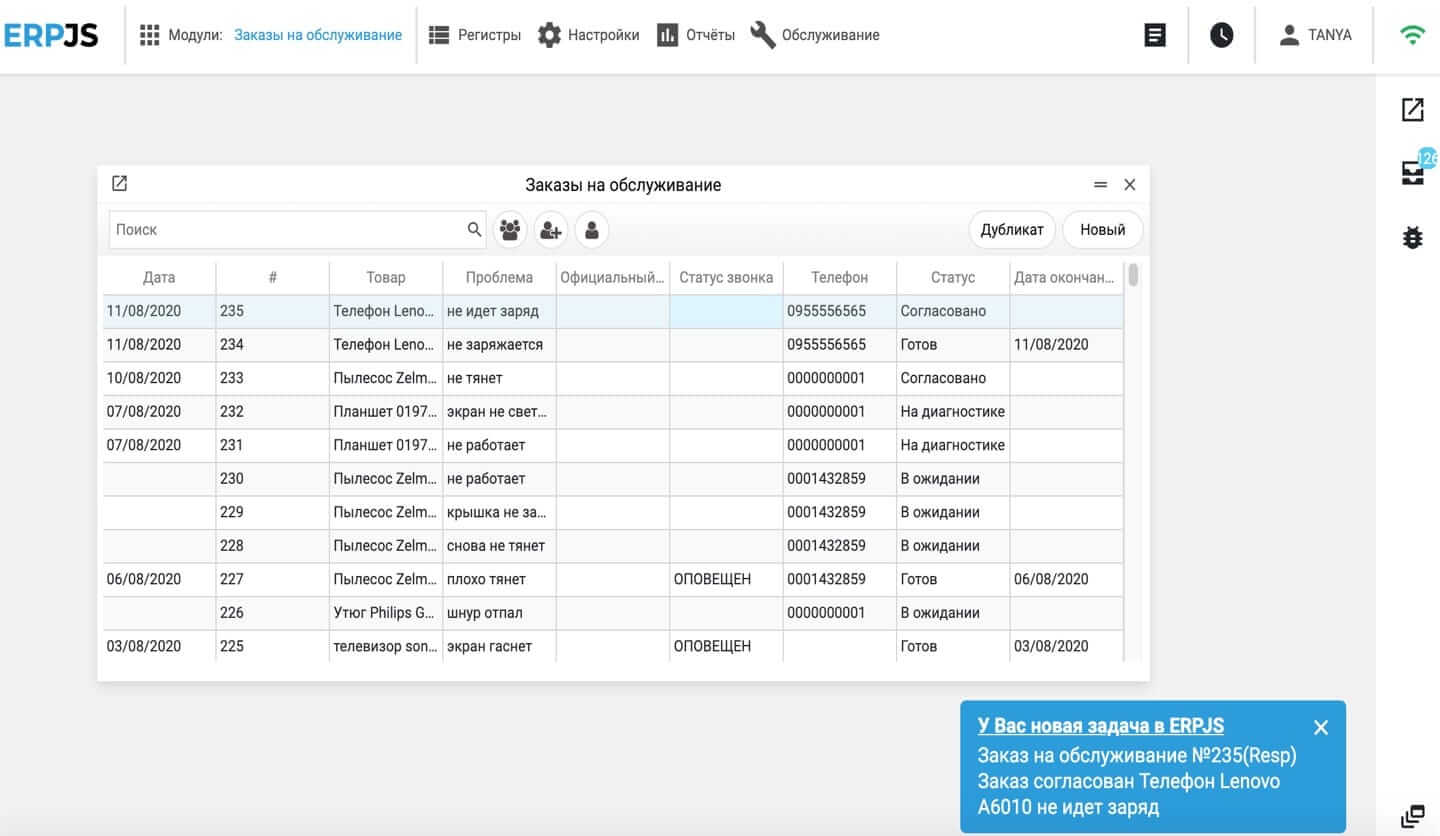Open the Регистры menu

[x=475, y=35]
